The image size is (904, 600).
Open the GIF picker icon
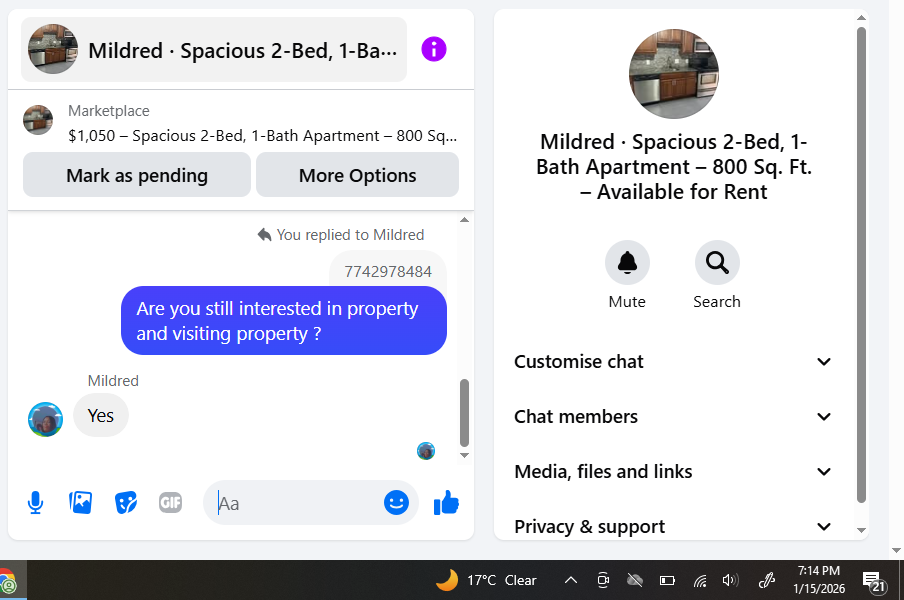[171, 503]
